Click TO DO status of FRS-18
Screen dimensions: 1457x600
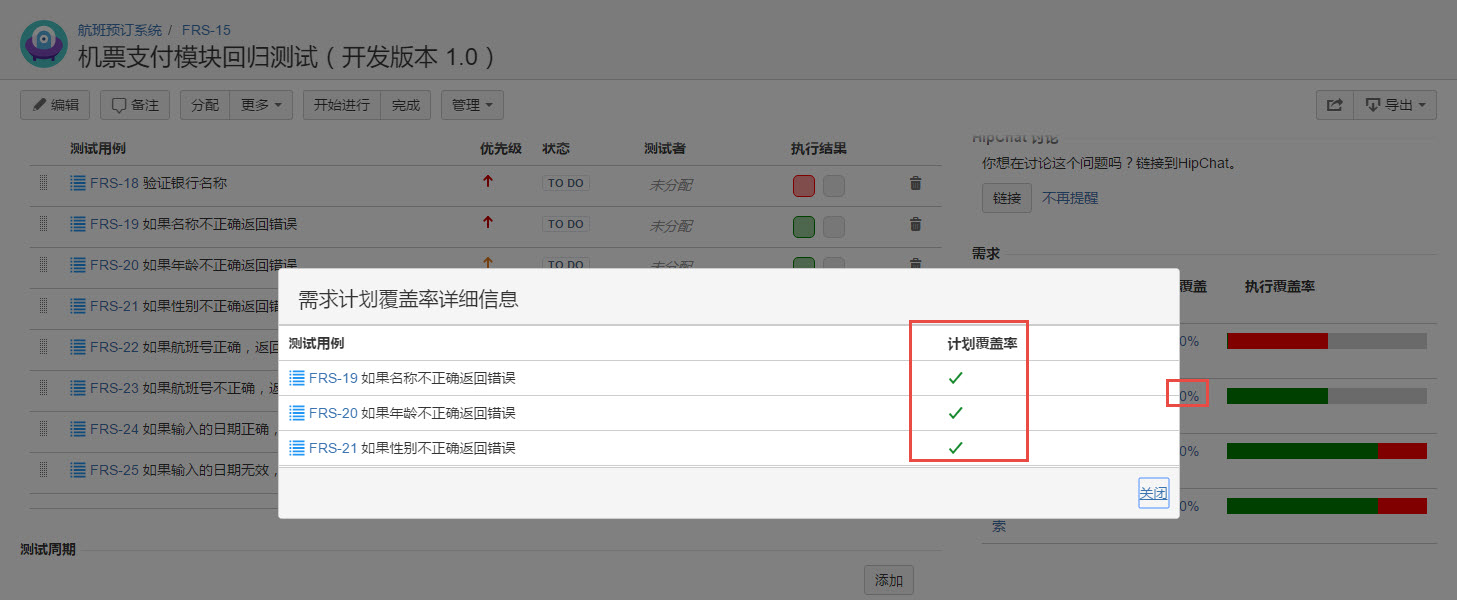click(566, 184)
